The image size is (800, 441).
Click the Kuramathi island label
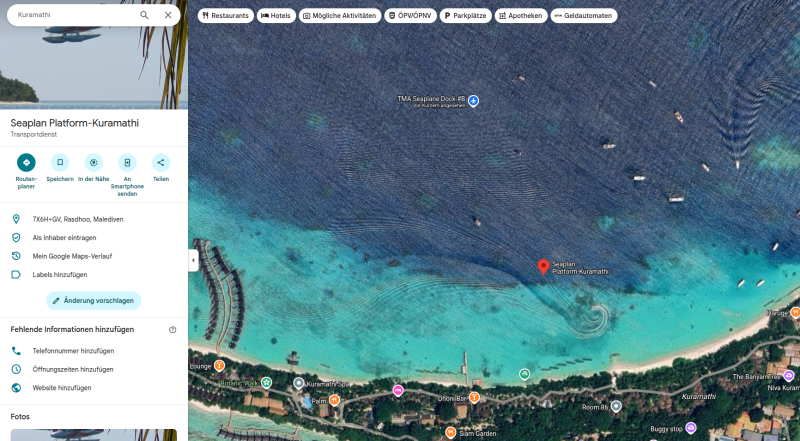pyautogui.click(x=699, y=397)
